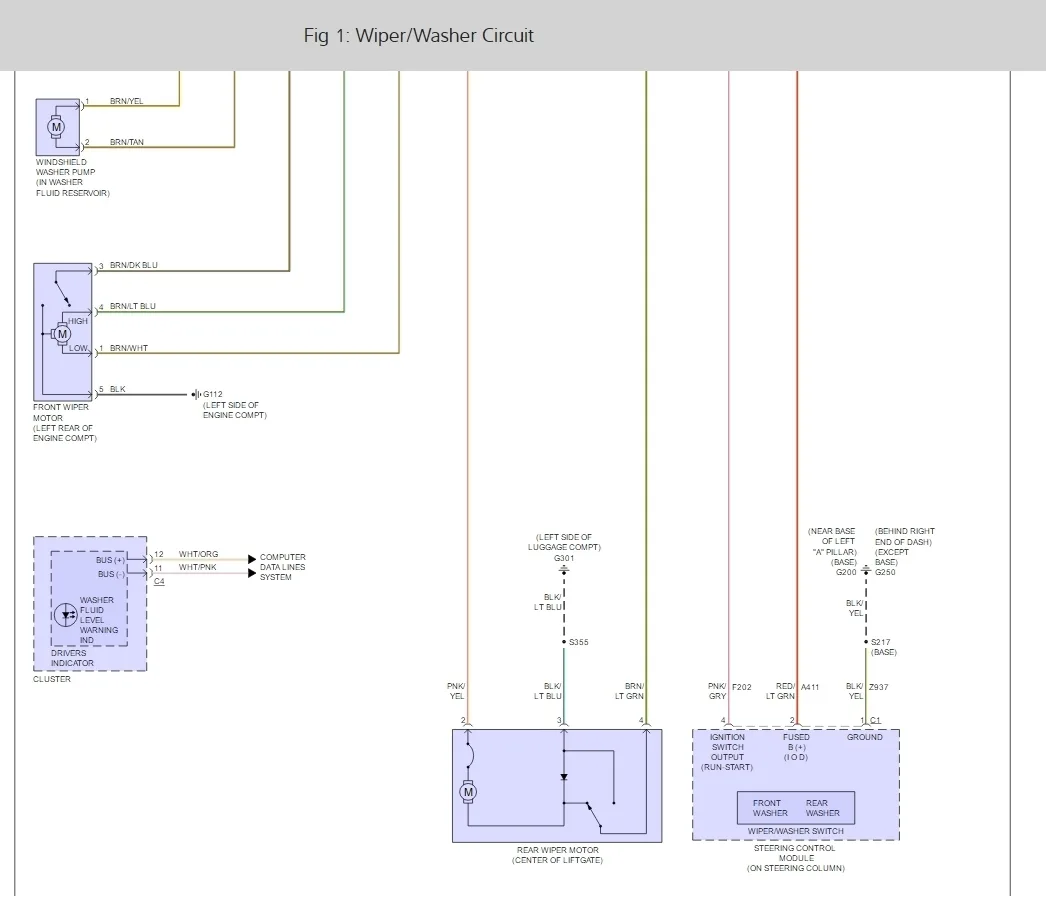The image size is (1046, 918).
Task: Click the WINDSHIELD WASHER PUMP caption
Action: (x=72, y=177)
